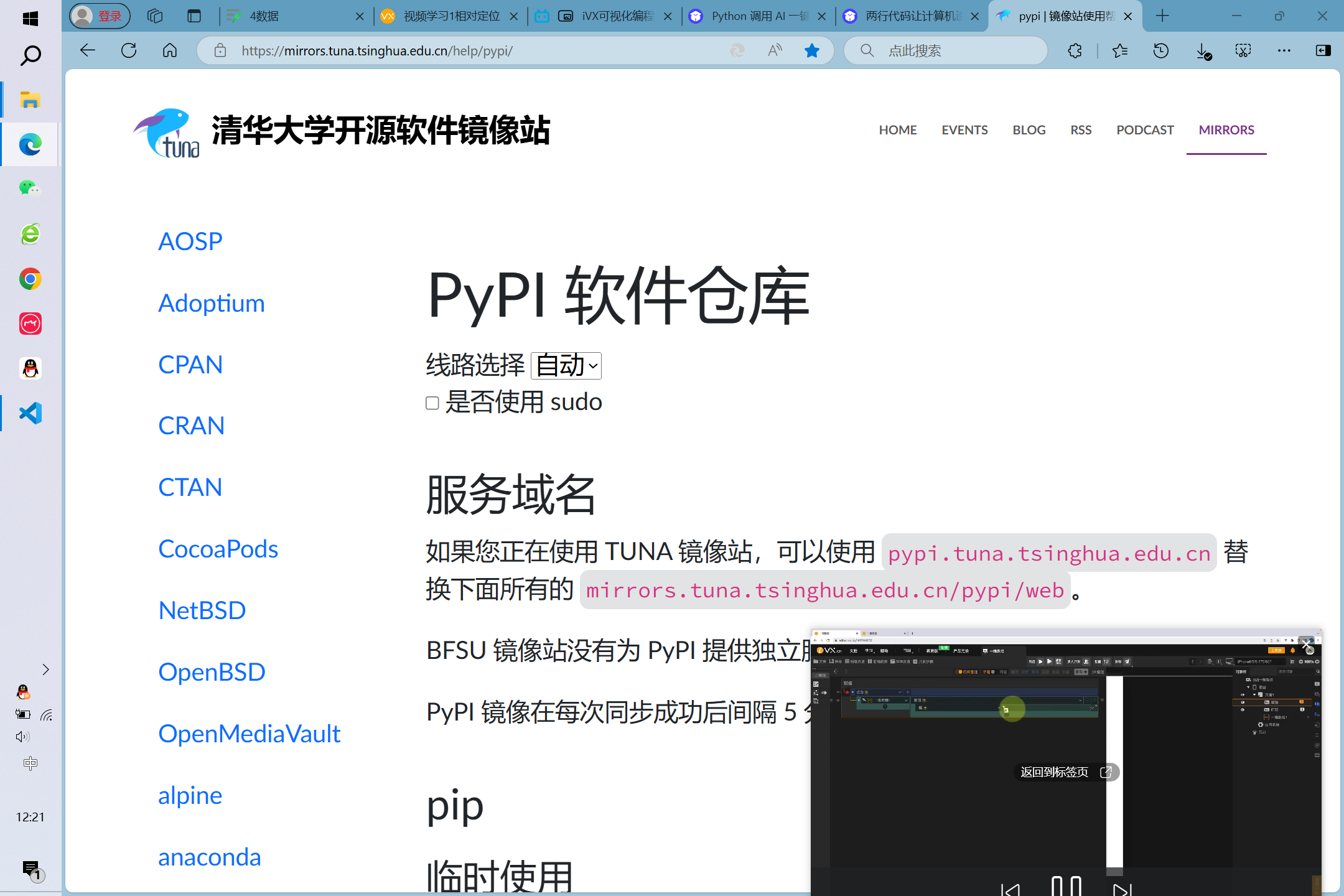This screenshot has width=1344, height=896.
Task: Open the 线路选择 自动 dropdown
Action: pyautogui.click(x=566, y=365)
